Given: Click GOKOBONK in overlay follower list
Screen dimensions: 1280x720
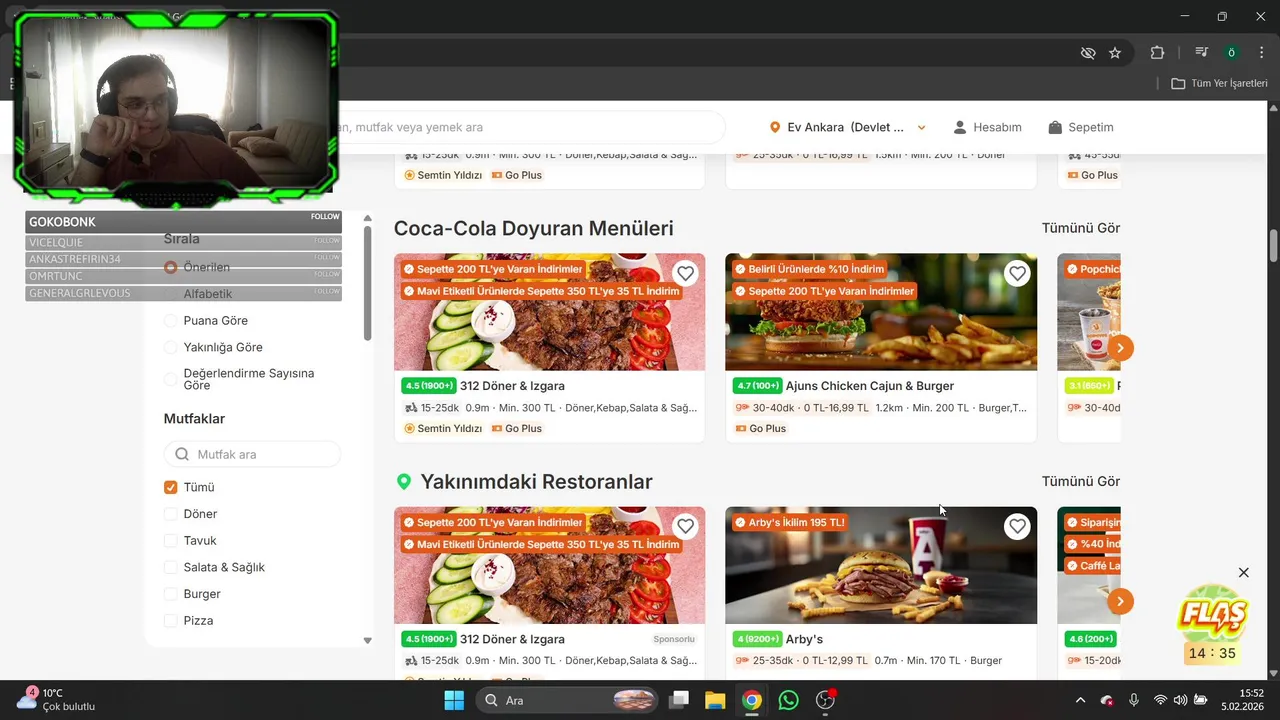Looking at the screenshot, I should click(62, 222).
